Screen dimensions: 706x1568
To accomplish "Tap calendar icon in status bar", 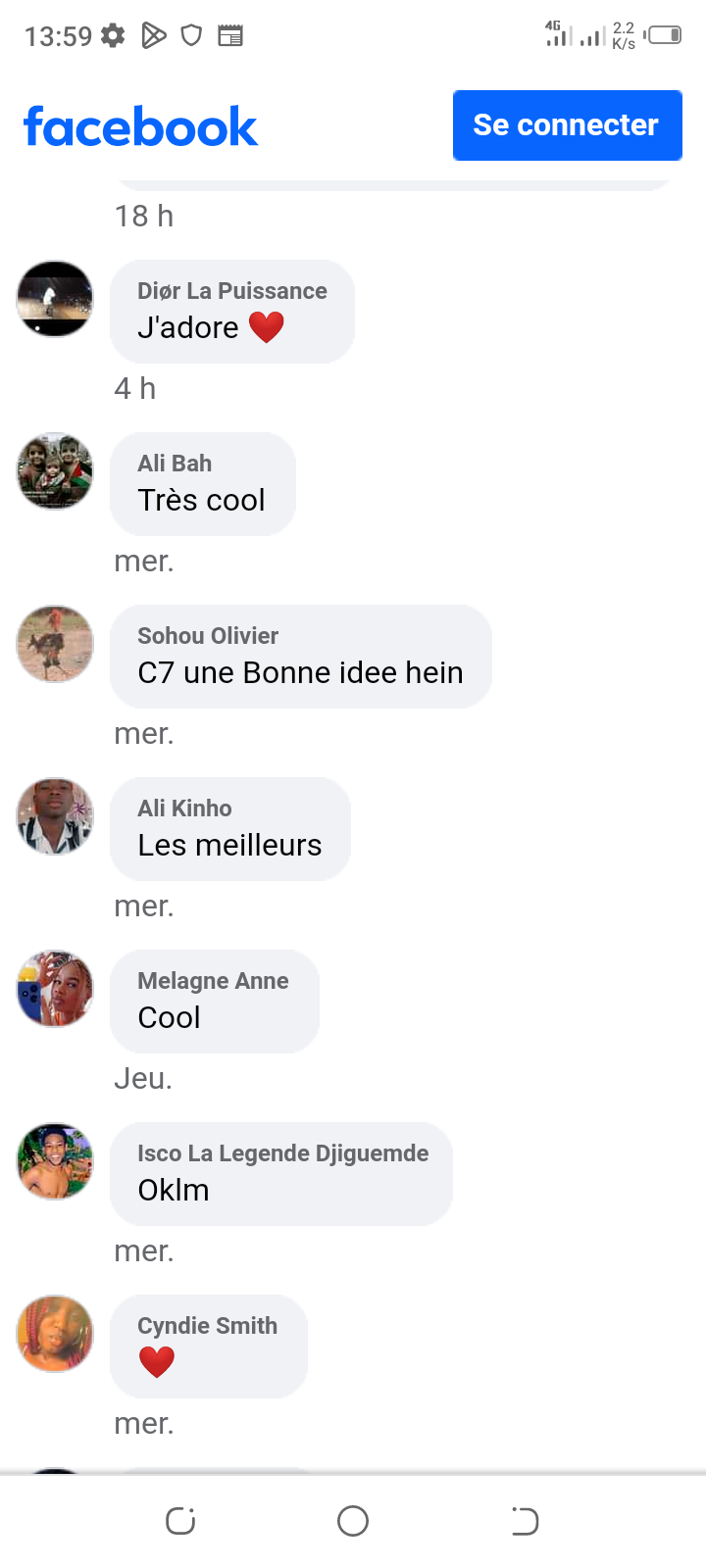I will [230, 36].
